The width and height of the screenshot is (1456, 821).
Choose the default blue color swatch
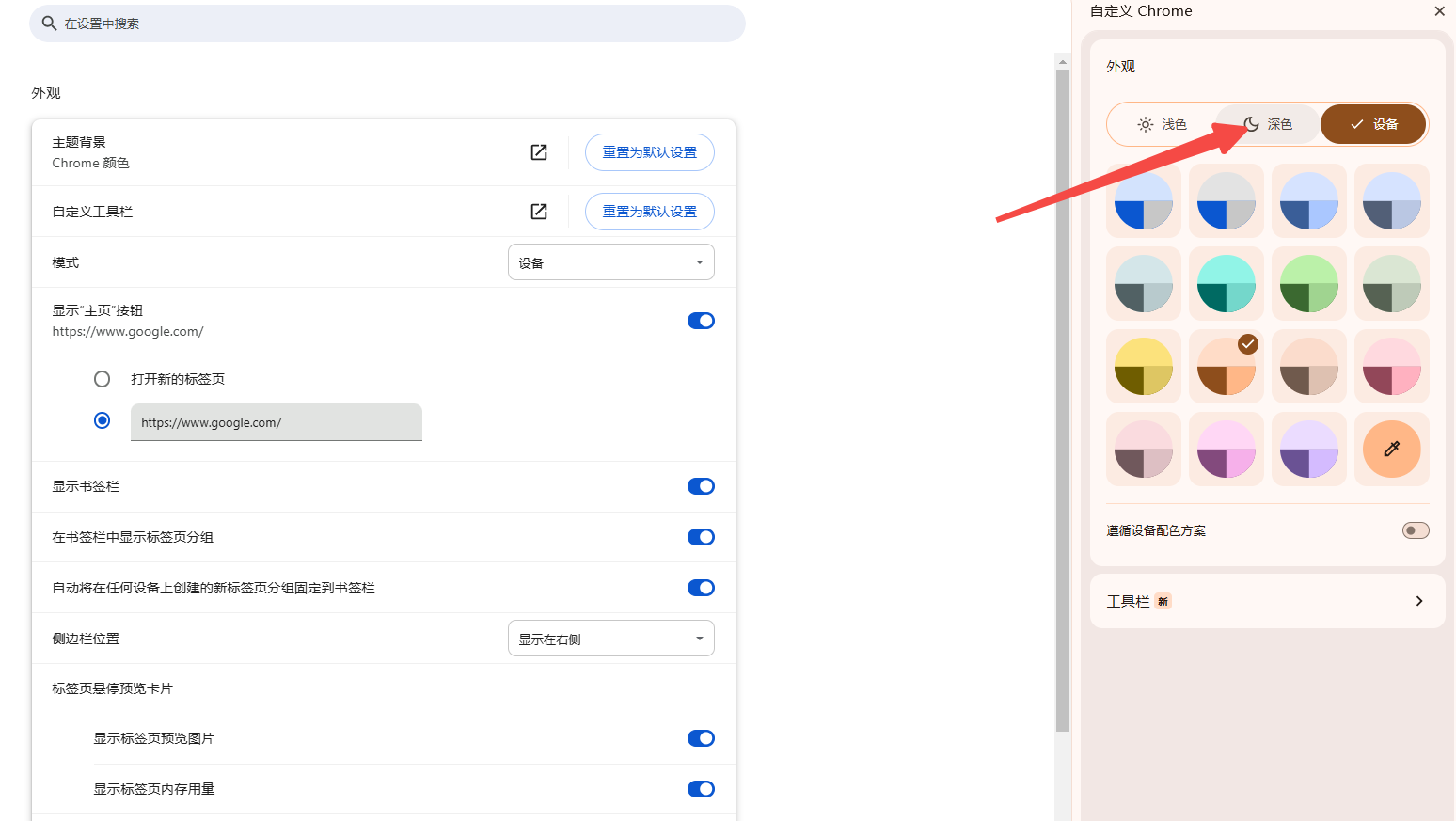click(1144, 201)
